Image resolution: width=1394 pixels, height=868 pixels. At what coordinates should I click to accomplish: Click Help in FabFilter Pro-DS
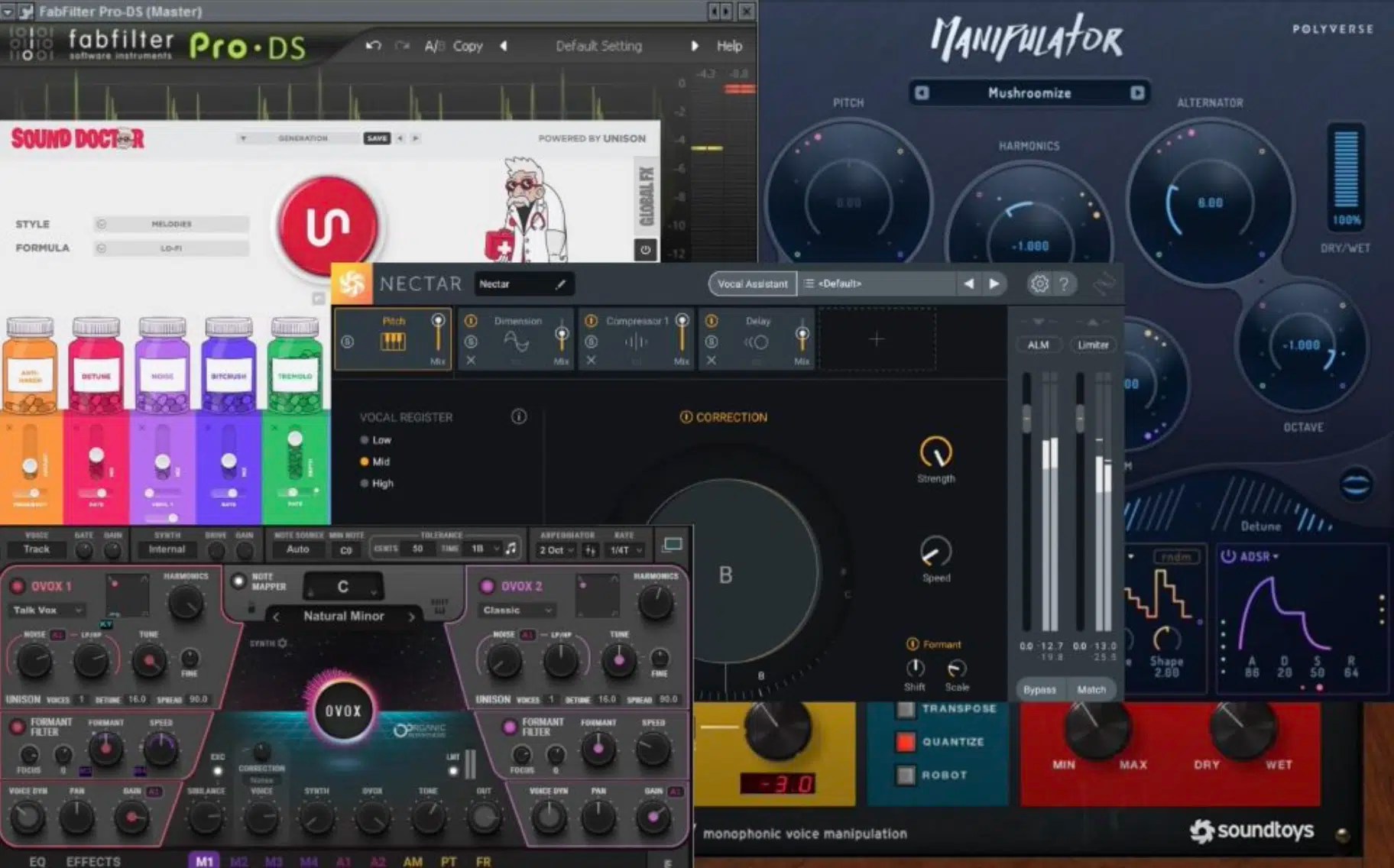click(x=729, y=46)
